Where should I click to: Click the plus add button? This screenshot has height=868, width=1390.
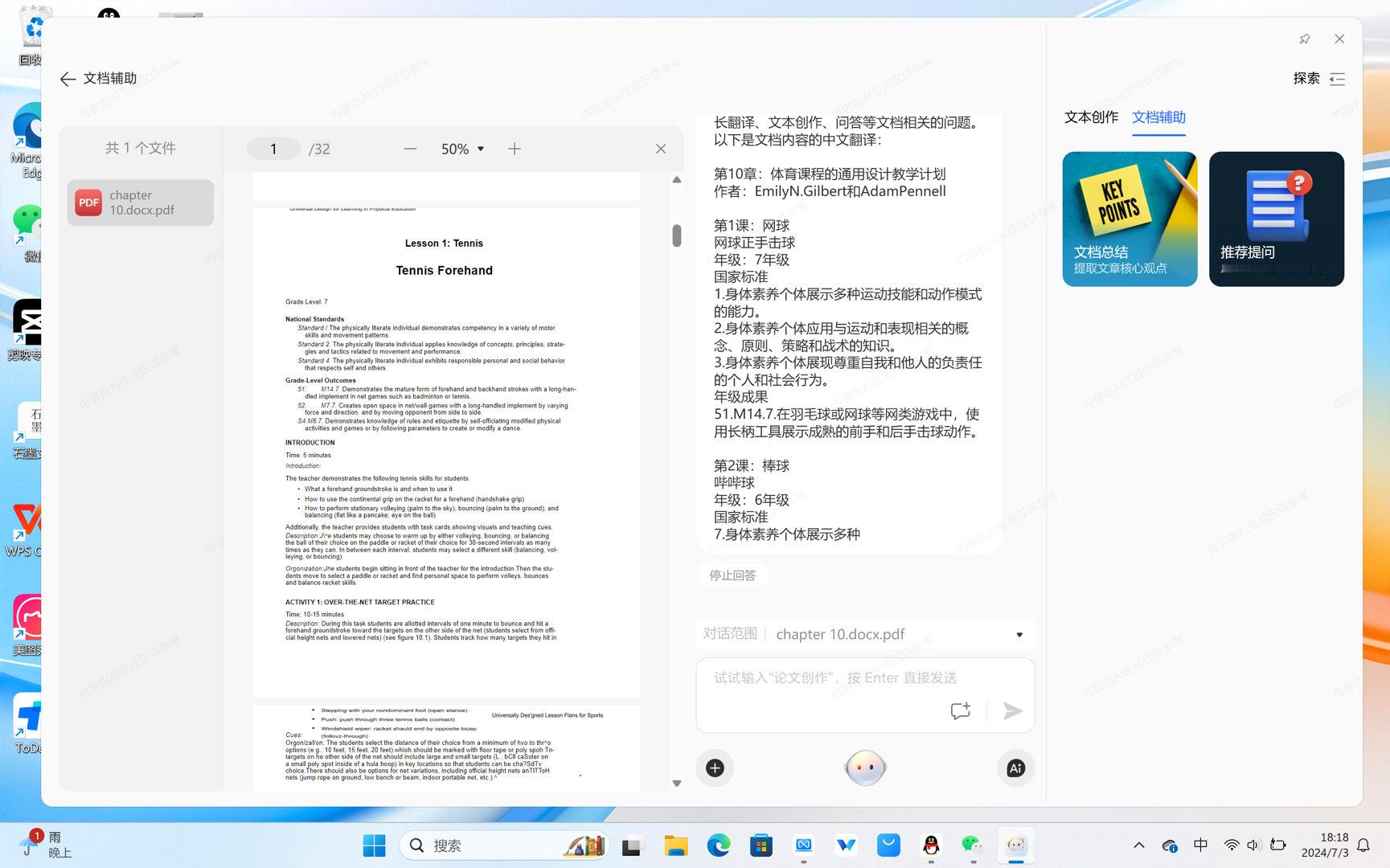coord(715,768)
